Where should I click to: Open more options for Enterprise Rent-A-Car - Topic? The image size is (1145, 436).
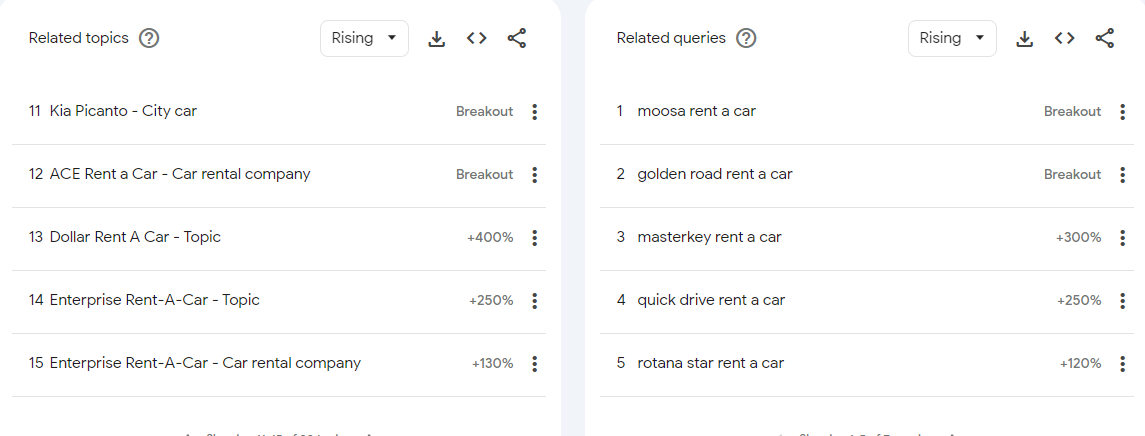pyautogui.click(x=535, y=301)
